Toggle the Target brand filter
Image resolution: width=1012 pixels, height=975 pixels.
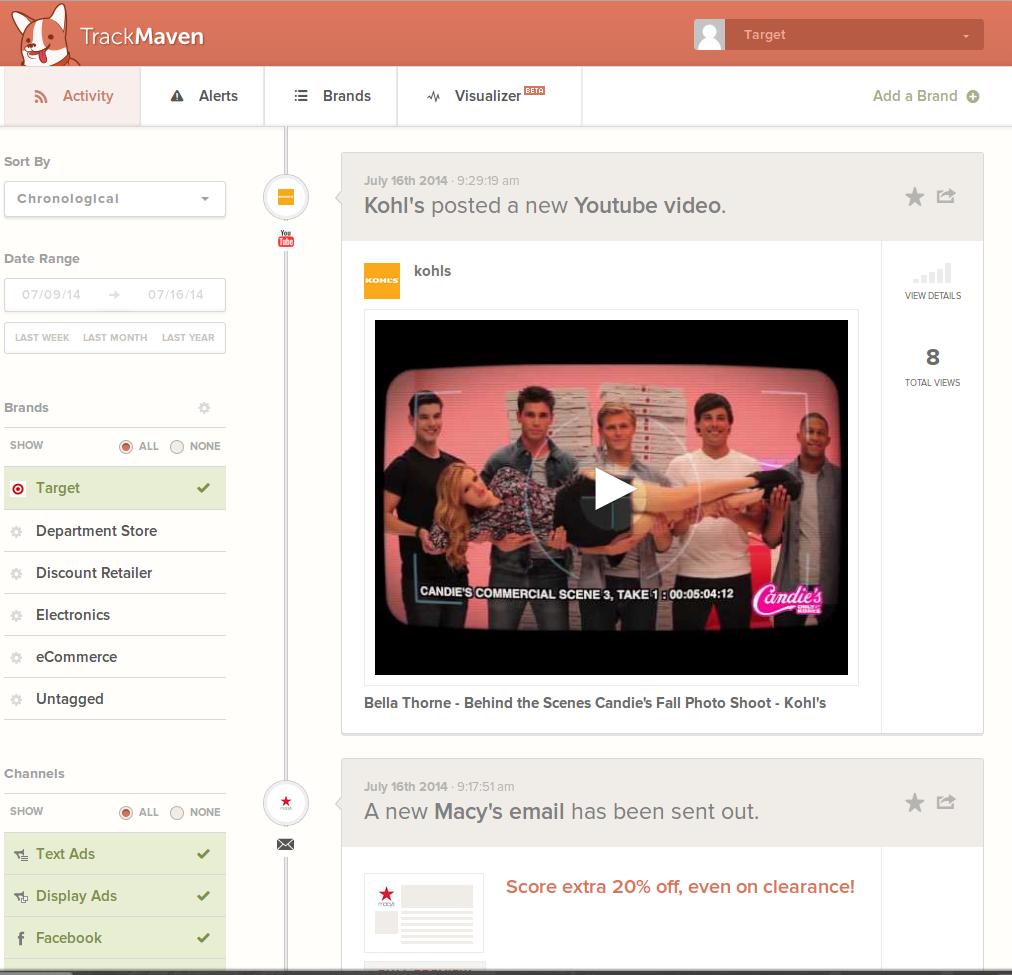point(115,488)
